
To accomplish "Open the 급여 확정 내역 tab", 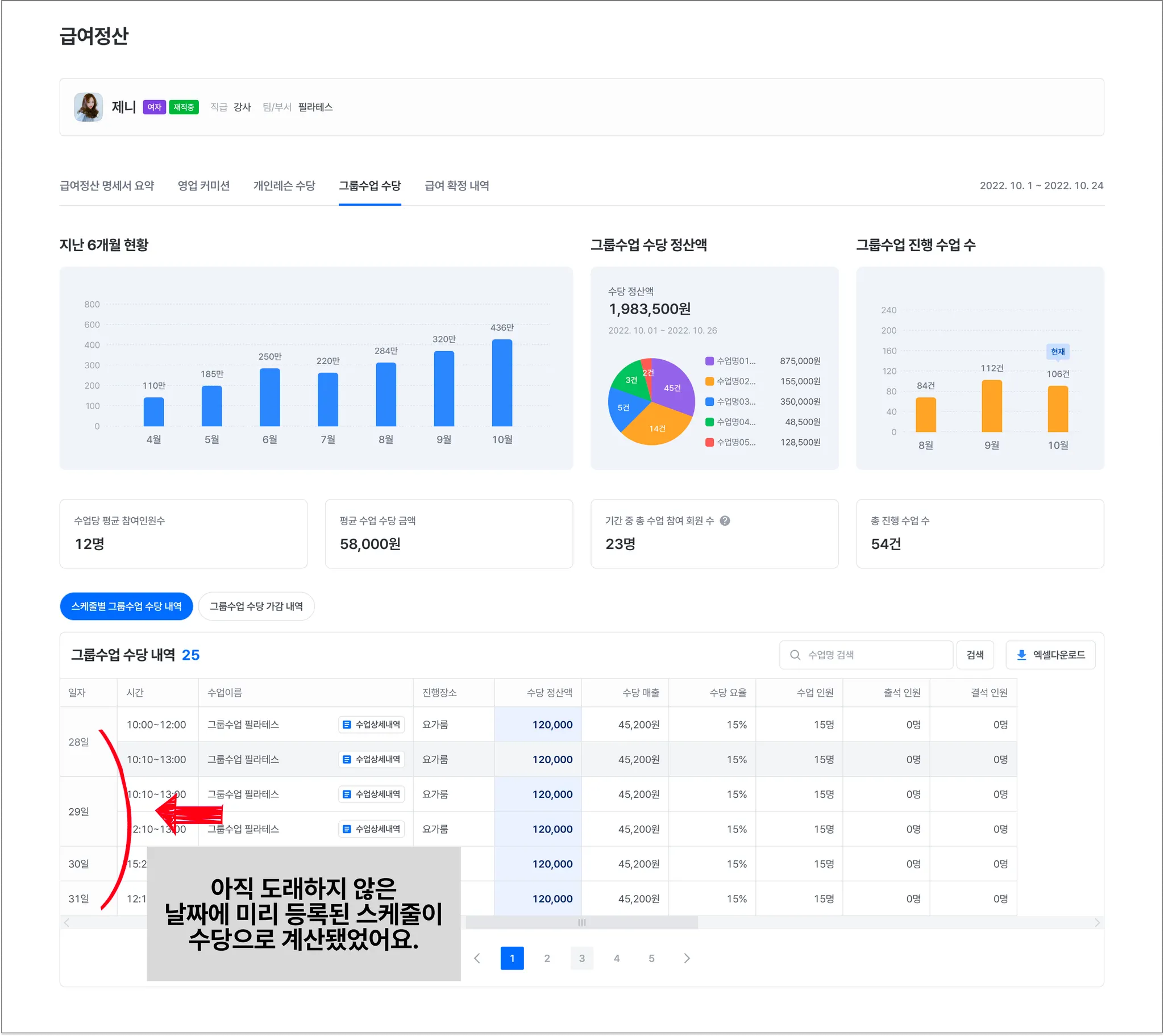I will [x=457, y=186].
